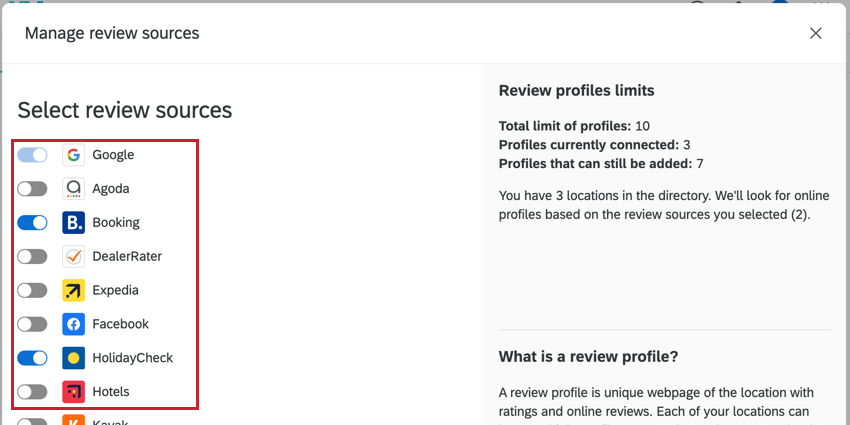Click the DealerRater logo icon

(73, 257)
